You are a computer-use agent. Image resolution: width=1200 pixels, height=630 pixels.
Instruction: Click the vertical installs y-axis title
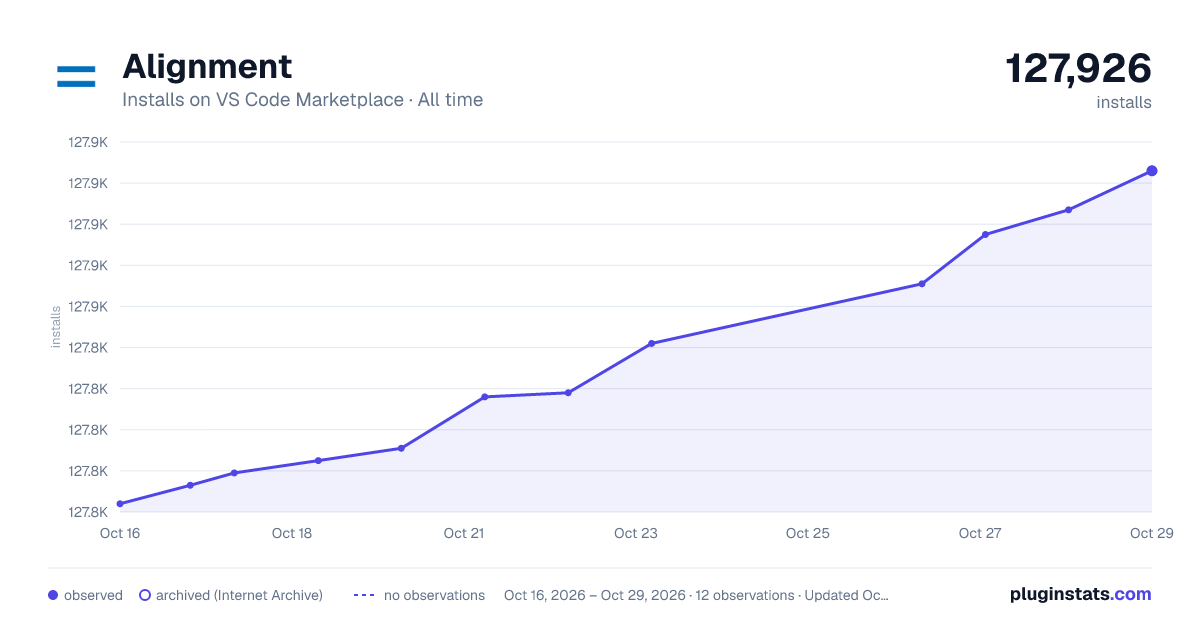(x=56, y=327)
